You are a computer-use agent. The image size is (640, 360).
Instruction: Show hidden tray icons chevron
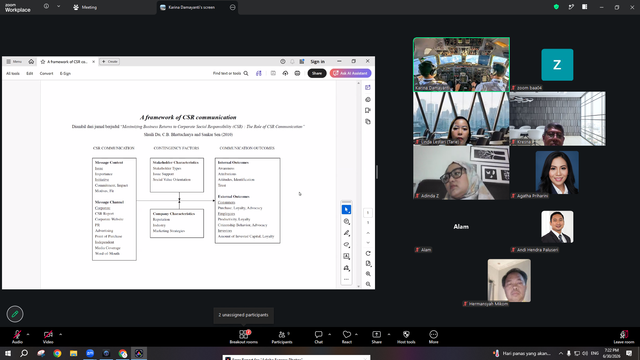click(561, 353)
